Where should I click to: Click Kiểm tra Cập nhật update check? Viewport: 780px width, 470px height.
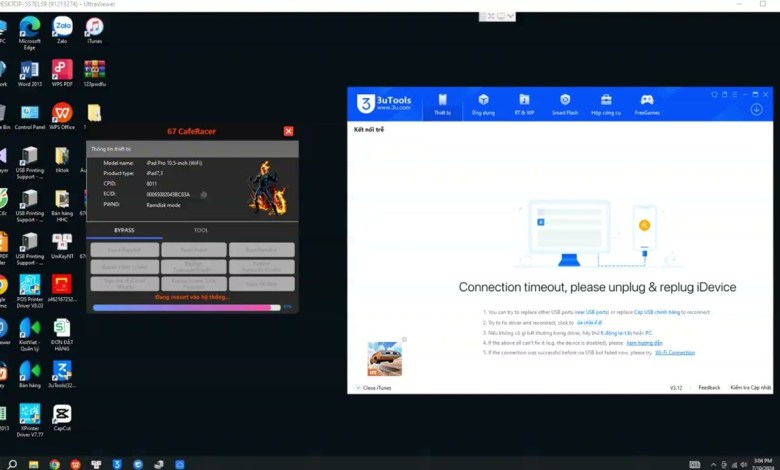point(750,387)
